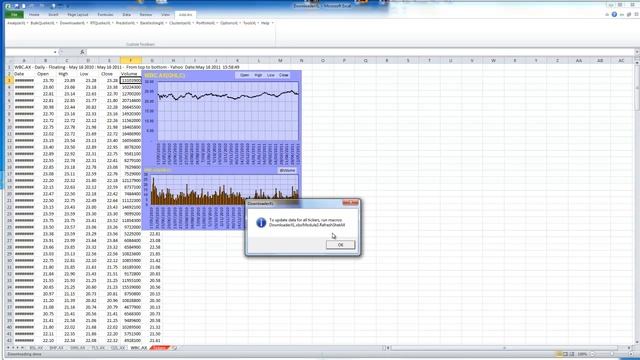Viewport: 640px width, 360px height.
Task: Switch to the Home ribbon tab
Action: click(34, 15)
